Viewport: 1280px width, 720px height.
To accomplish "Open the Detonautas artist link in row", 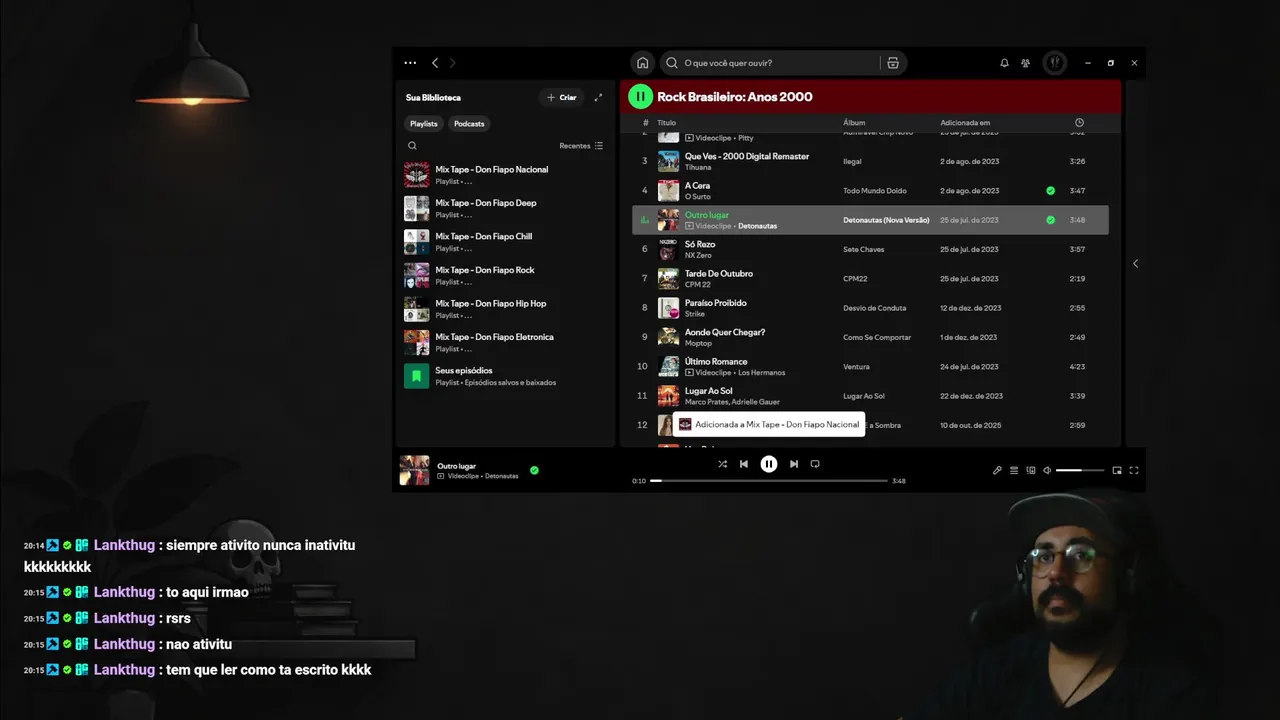I will (757, 226).
